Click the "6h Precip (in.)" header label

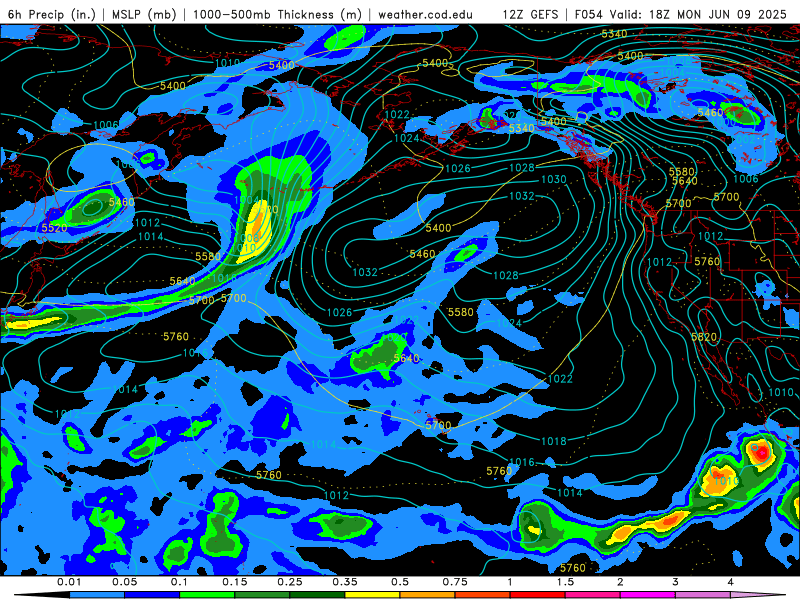pyautogui.click(x=52, y=14)
